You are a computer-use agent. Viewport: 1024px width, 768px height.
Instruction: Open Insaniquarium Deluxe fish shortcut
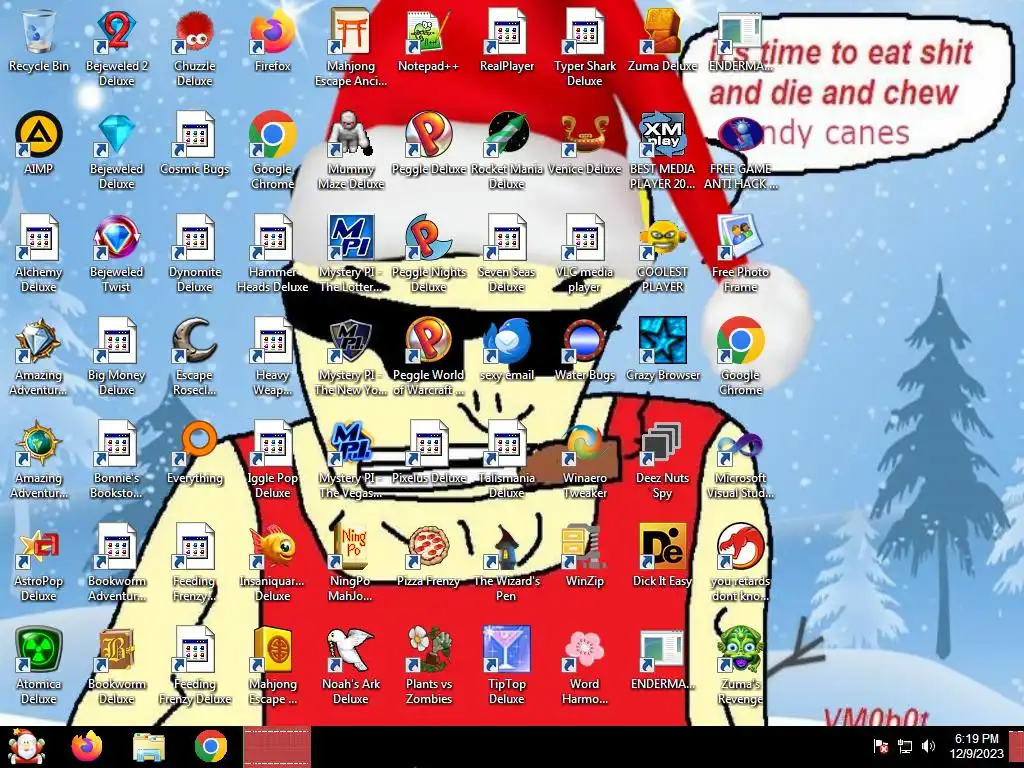pos(272,562)
